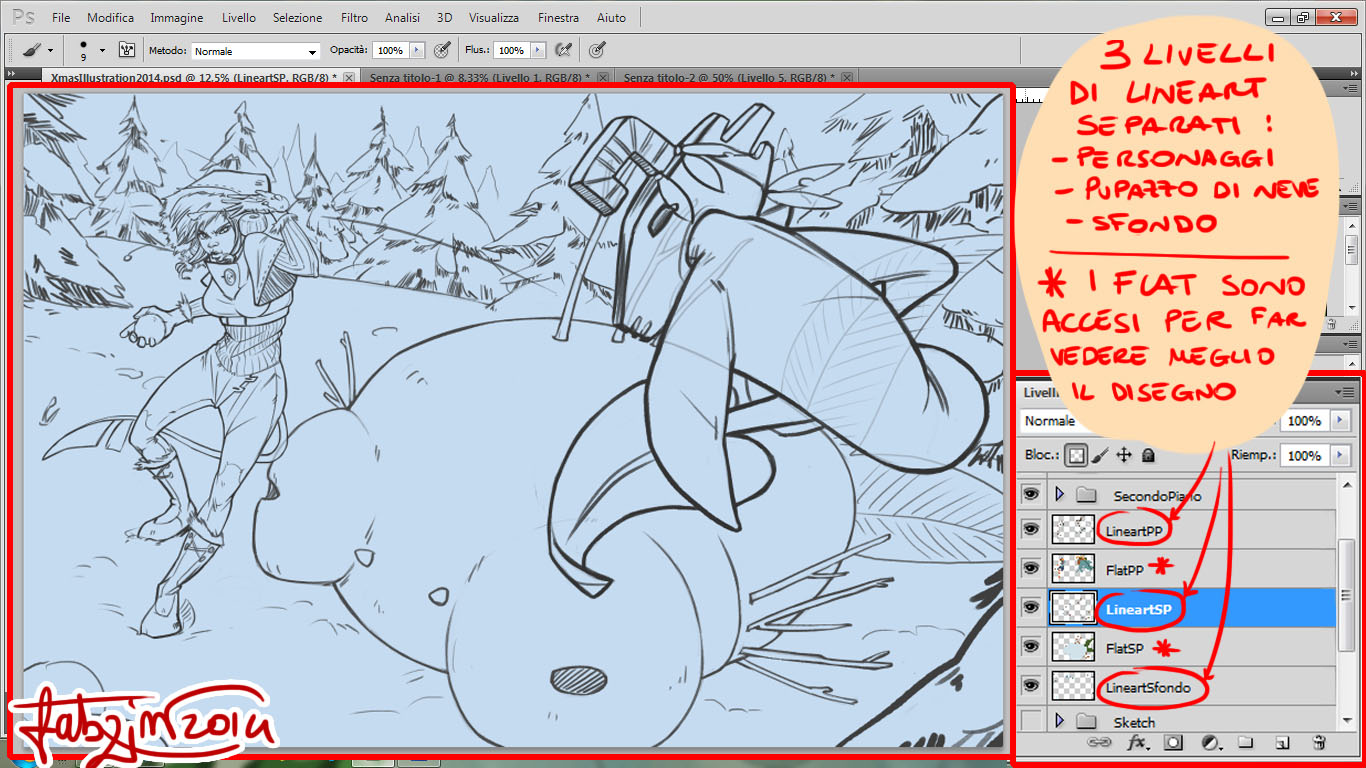Open the Modifica menu

coord(110,18)
